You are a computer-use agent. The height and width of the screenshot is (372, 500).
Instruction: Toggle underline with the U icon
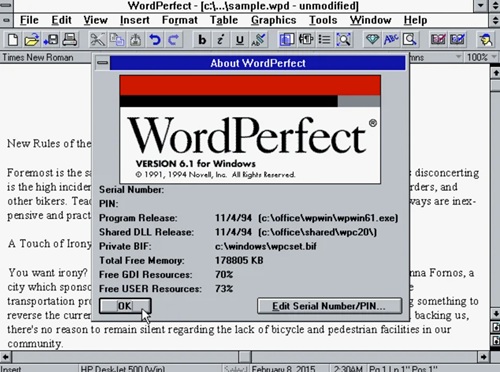(x=239, y=40)
